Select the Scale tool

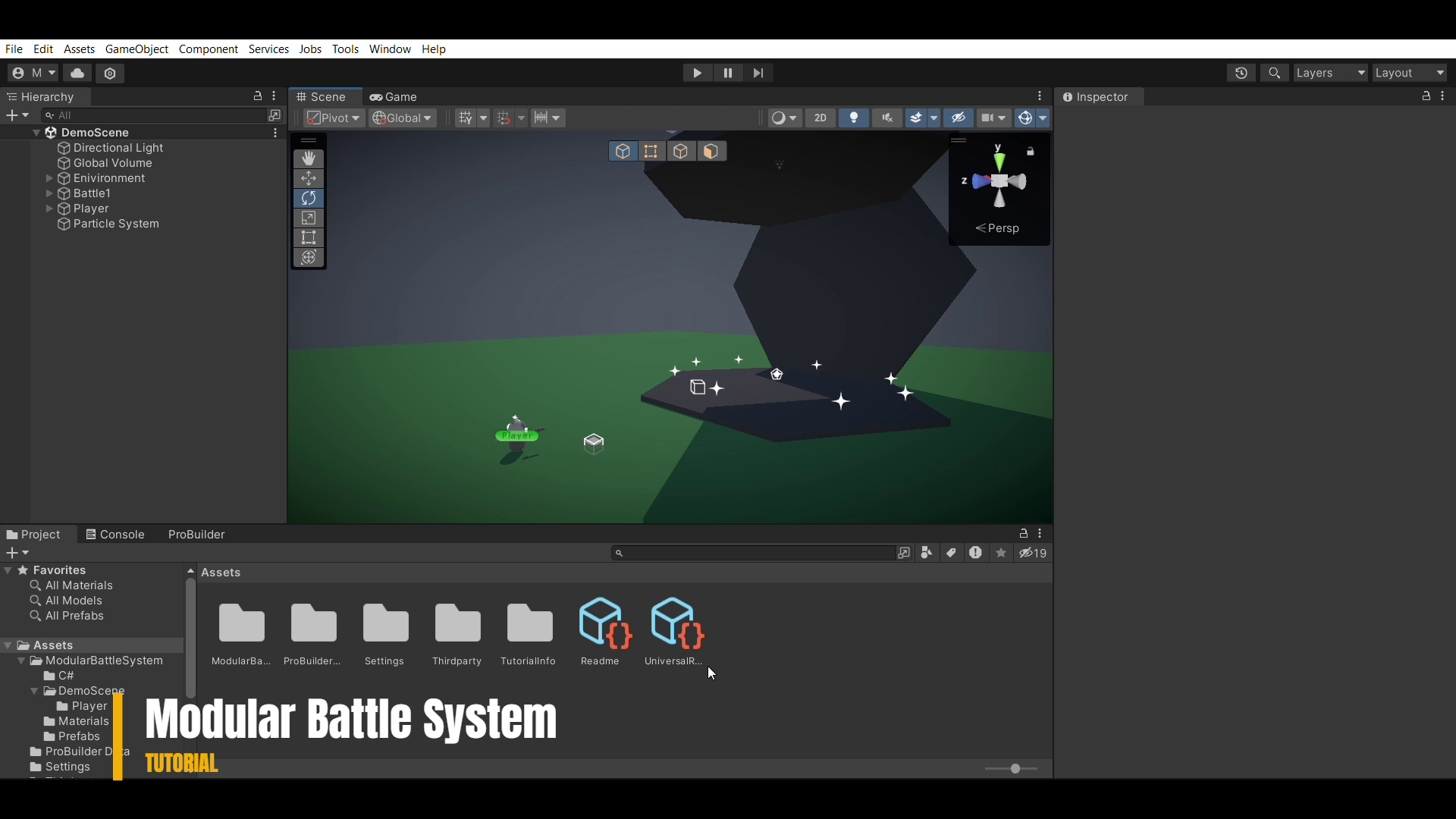point(309,218)
